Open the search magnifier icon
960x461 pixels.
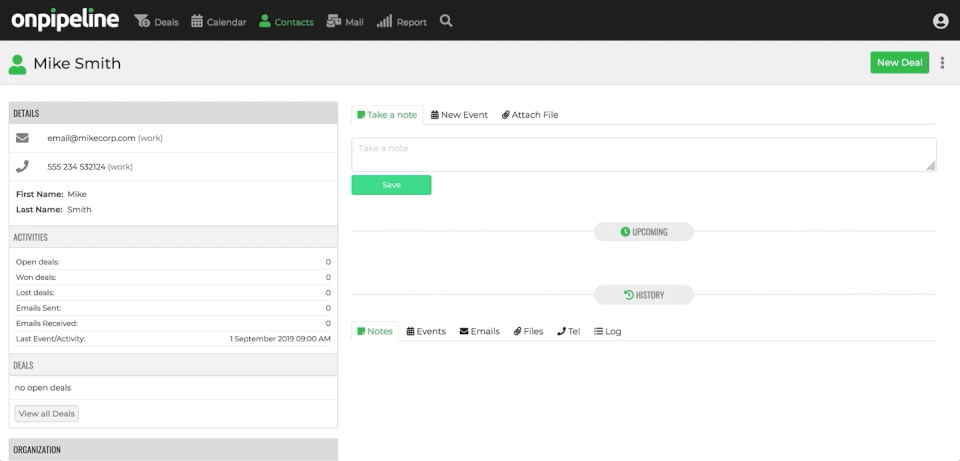[x=446, y=21]
